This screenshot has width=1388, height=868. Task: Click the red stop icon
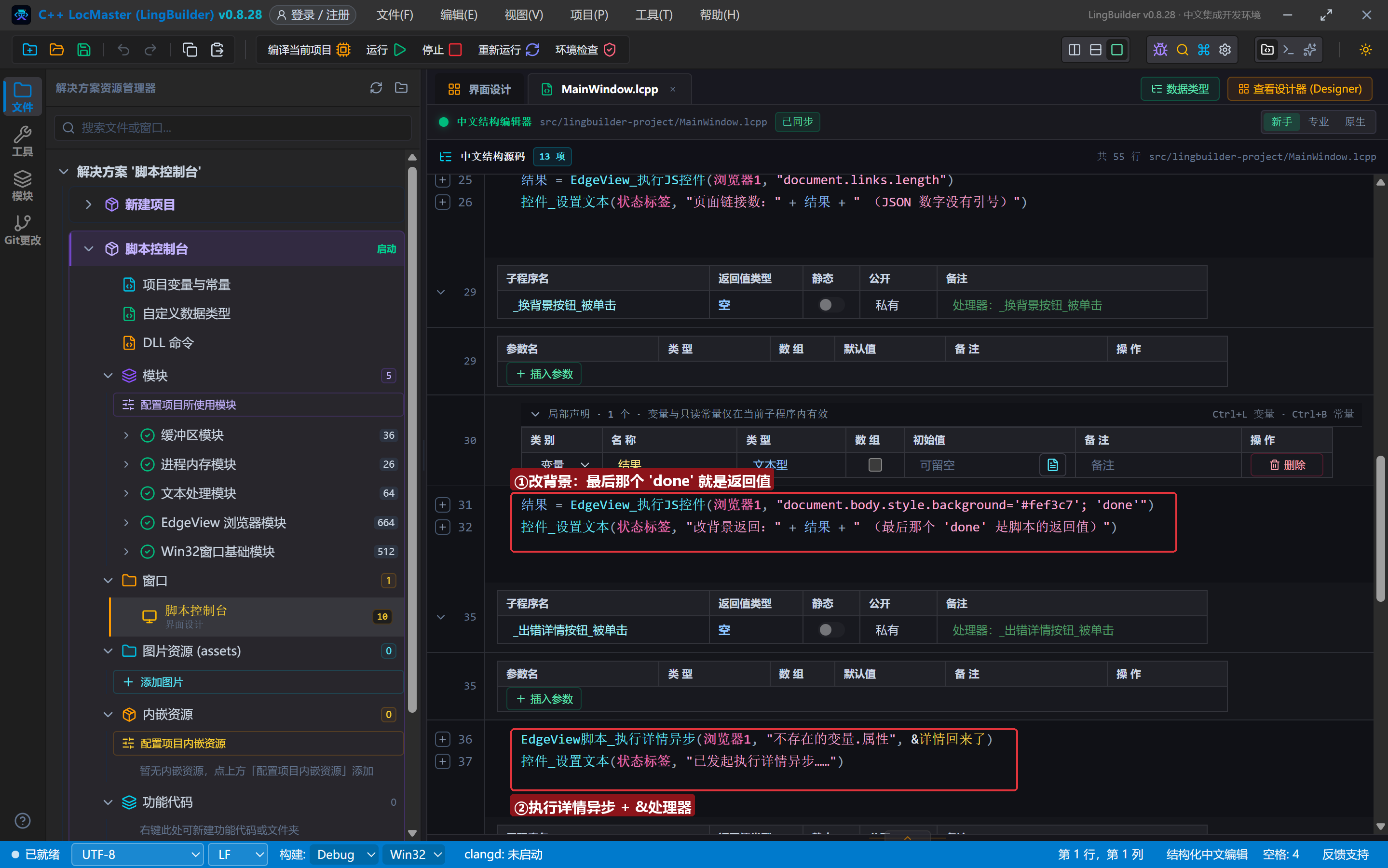[455, 50]
